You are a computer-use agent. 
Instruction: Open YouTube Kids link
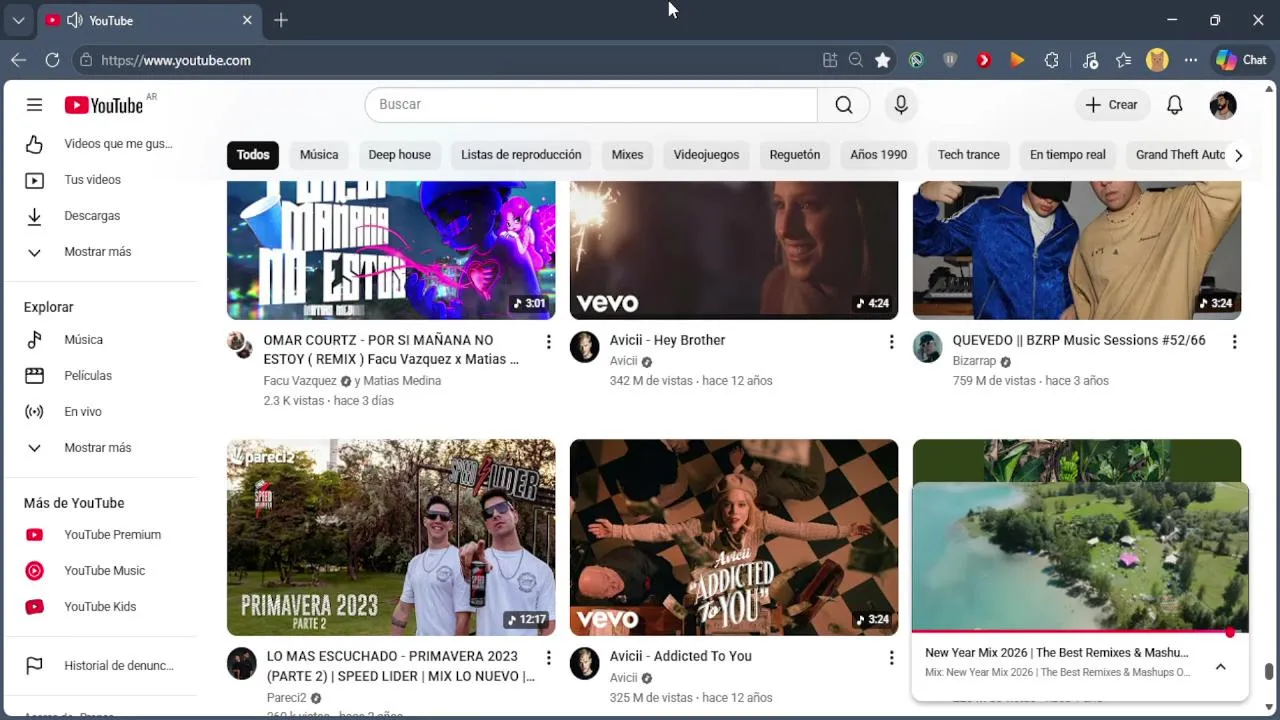coord(101,607)
